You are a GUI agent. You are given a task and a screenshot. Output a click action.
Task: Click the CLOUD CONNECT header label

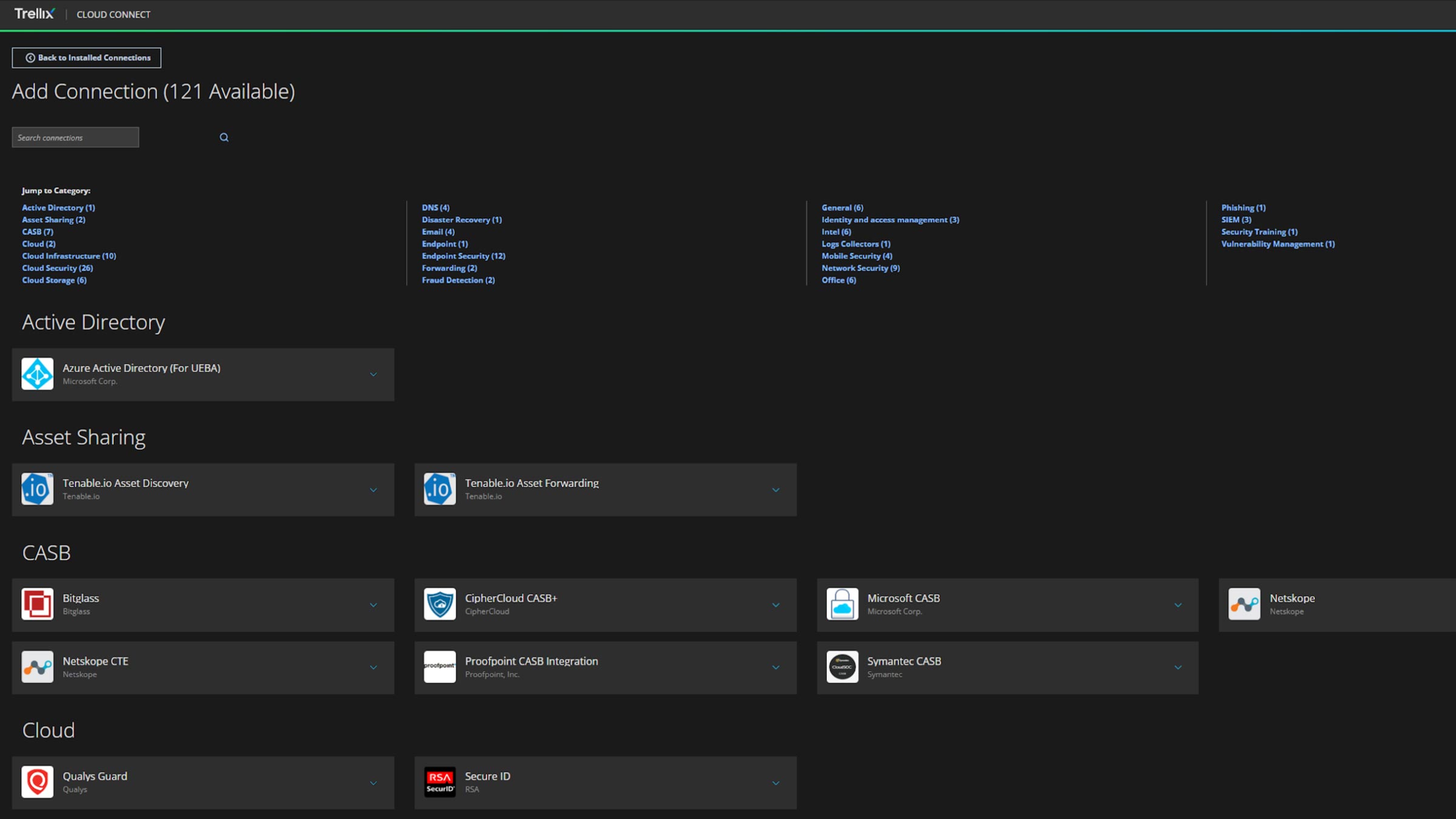pos(113,14)
